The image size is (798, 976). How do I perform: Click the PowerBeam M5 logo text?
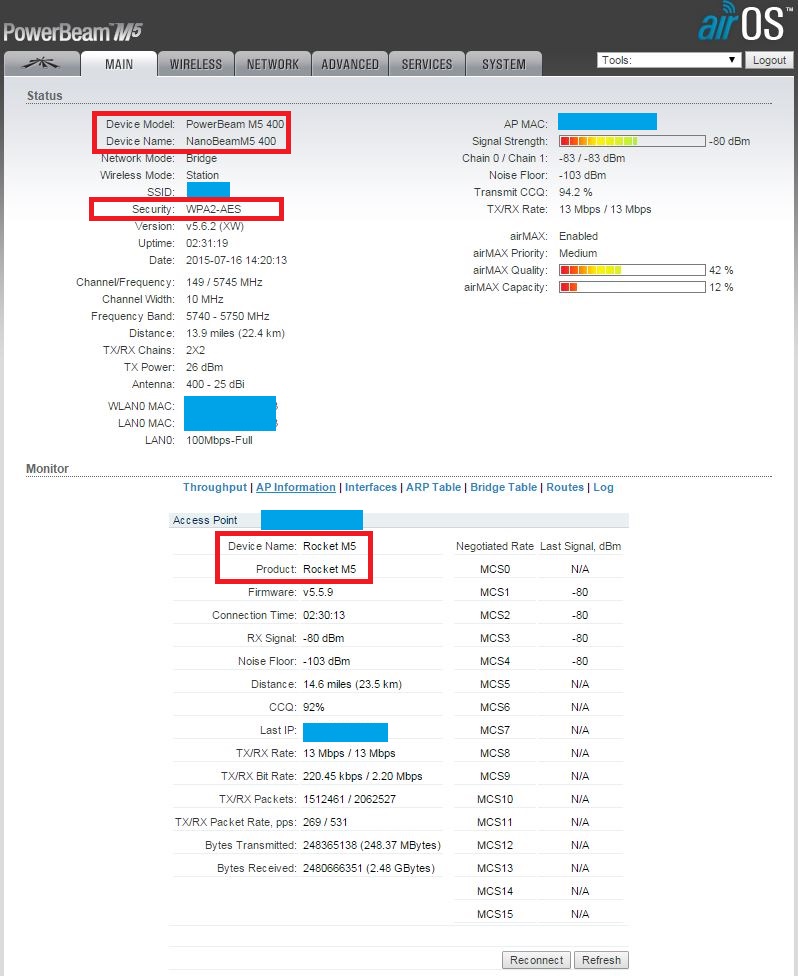tap(73, 32)
